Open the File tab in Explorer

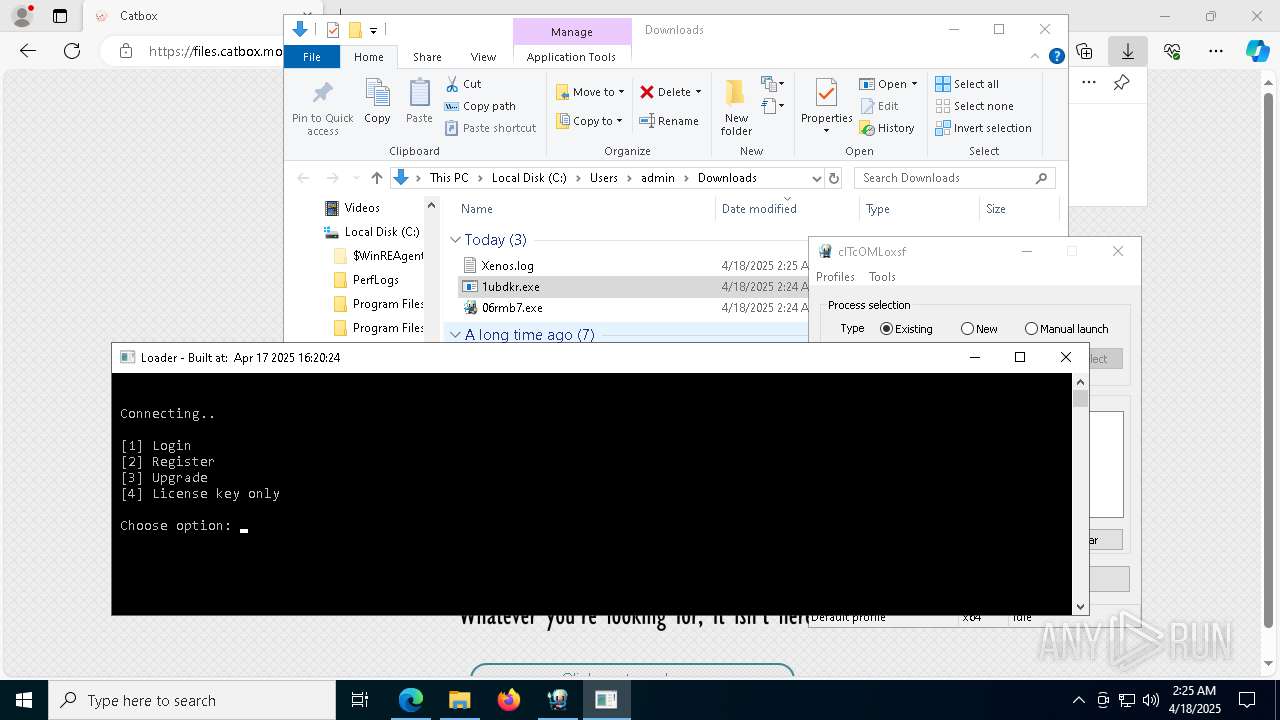pos(312,57)
